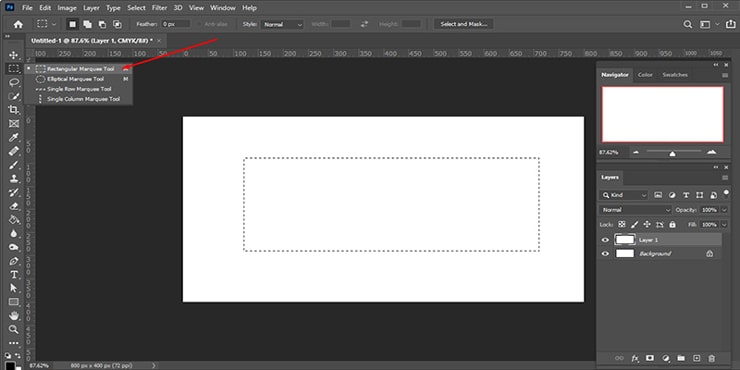Select the Pen tool
Screen dimensions: 740x370
pyautogui.click(x=14, y=261)
